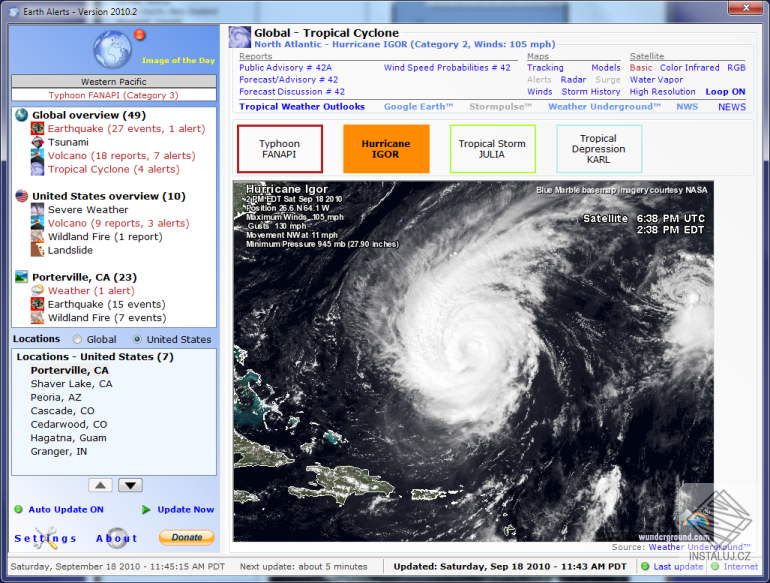Open Storm History map
This screenshot has height=583, width=770.
pos(591,92)
